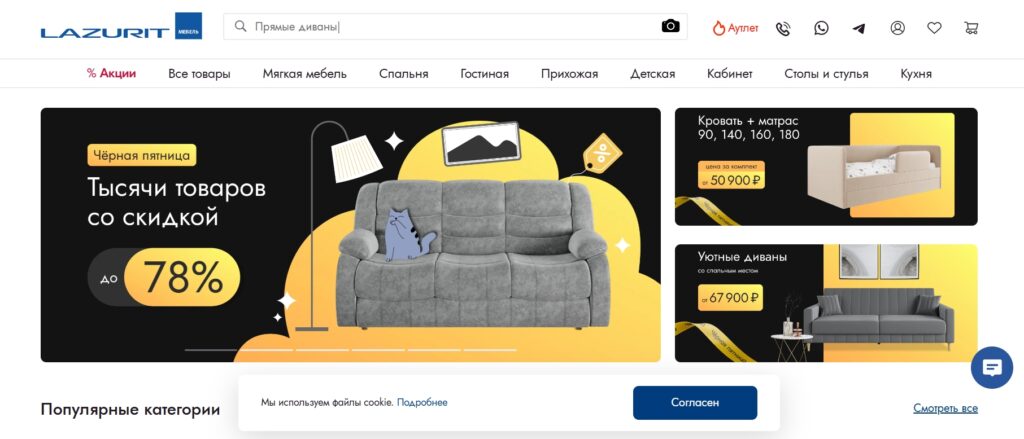This screenshot has width=1024, height=439.
Task: Open the shopping cart icon
Action: point(971,28)
